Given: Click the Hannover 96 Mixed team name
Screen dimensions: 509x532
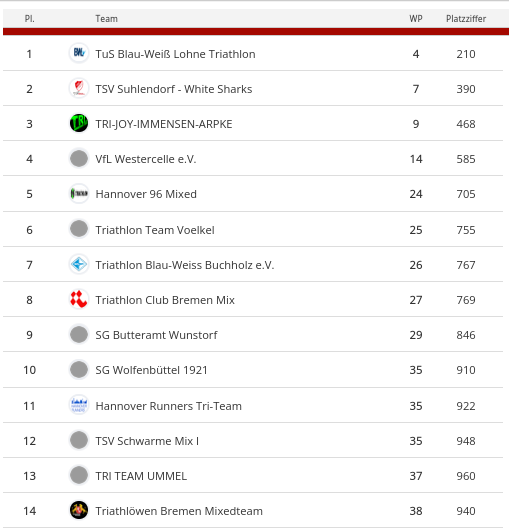Looking at the screenshot, I should coord(146,194).
